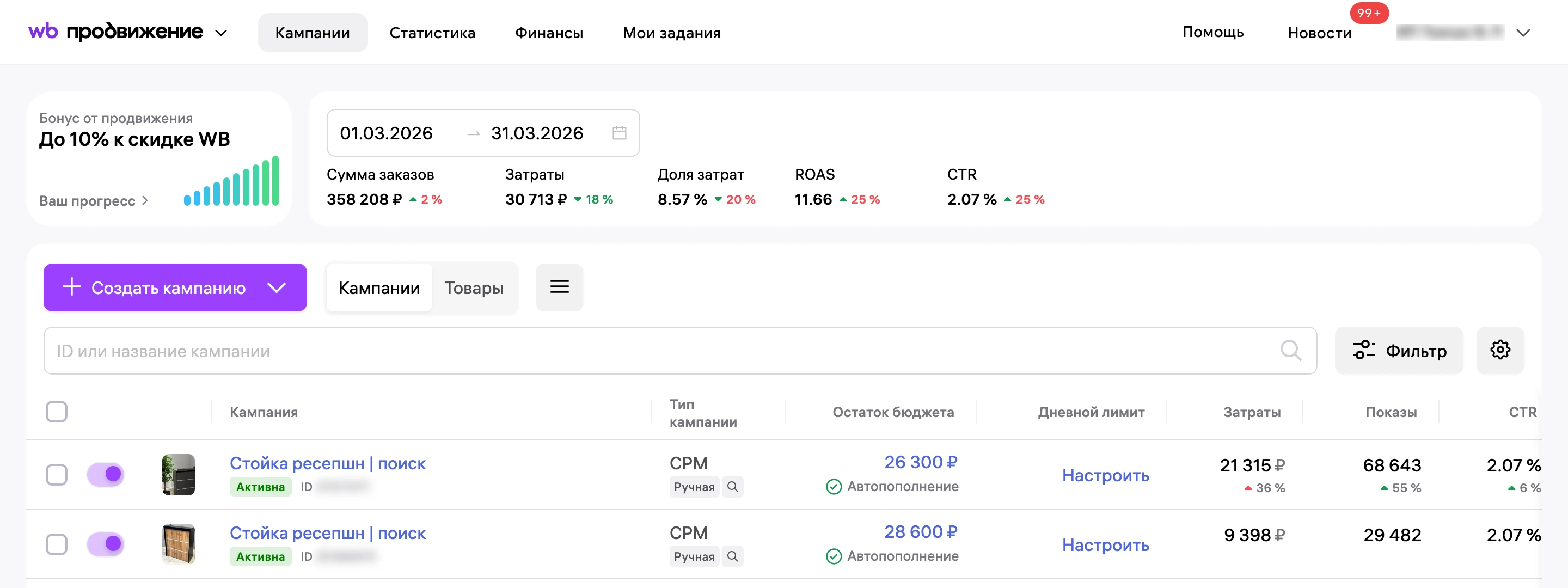Screen dimensions: 1568x588
Task: Open budget 28 600 ₽ link
Action: (x=920, y=531)
